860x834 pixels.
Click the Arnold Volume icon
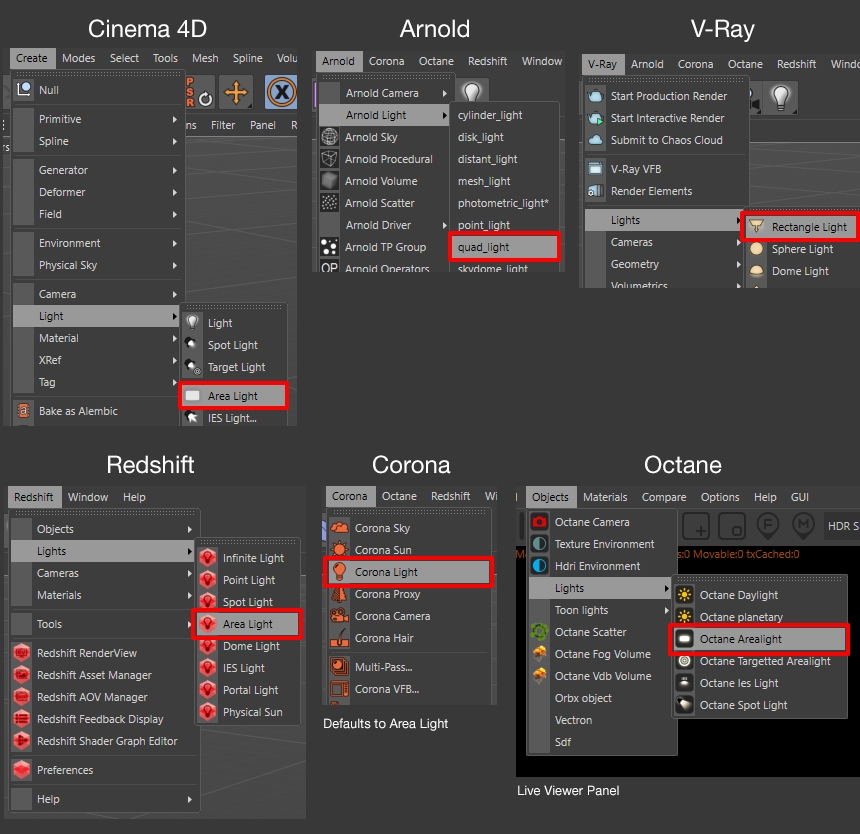pyautogui.click(x=327, y=181)
